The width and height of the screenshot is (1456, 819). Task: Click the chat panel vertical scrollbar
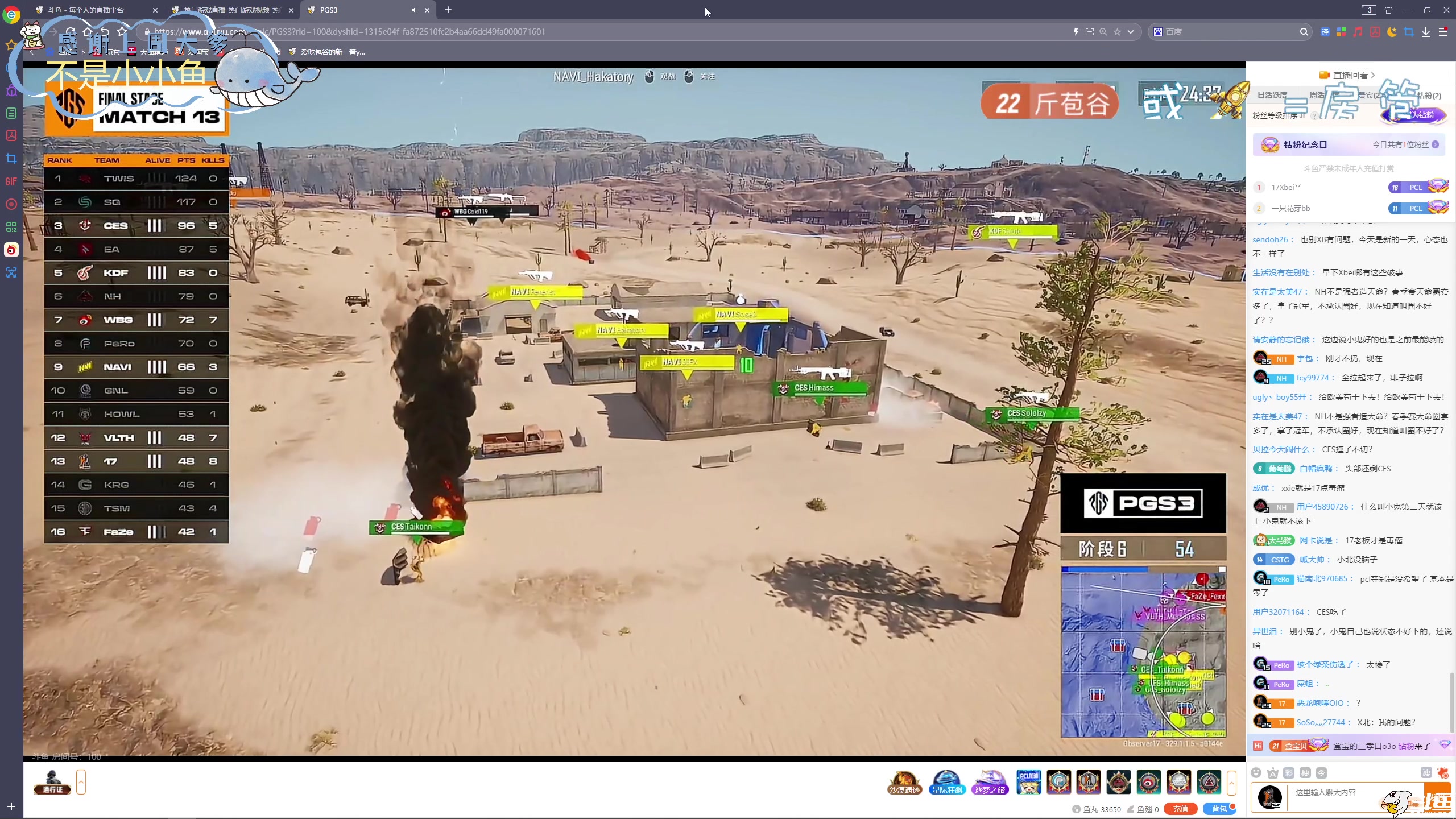[1451, 702]
